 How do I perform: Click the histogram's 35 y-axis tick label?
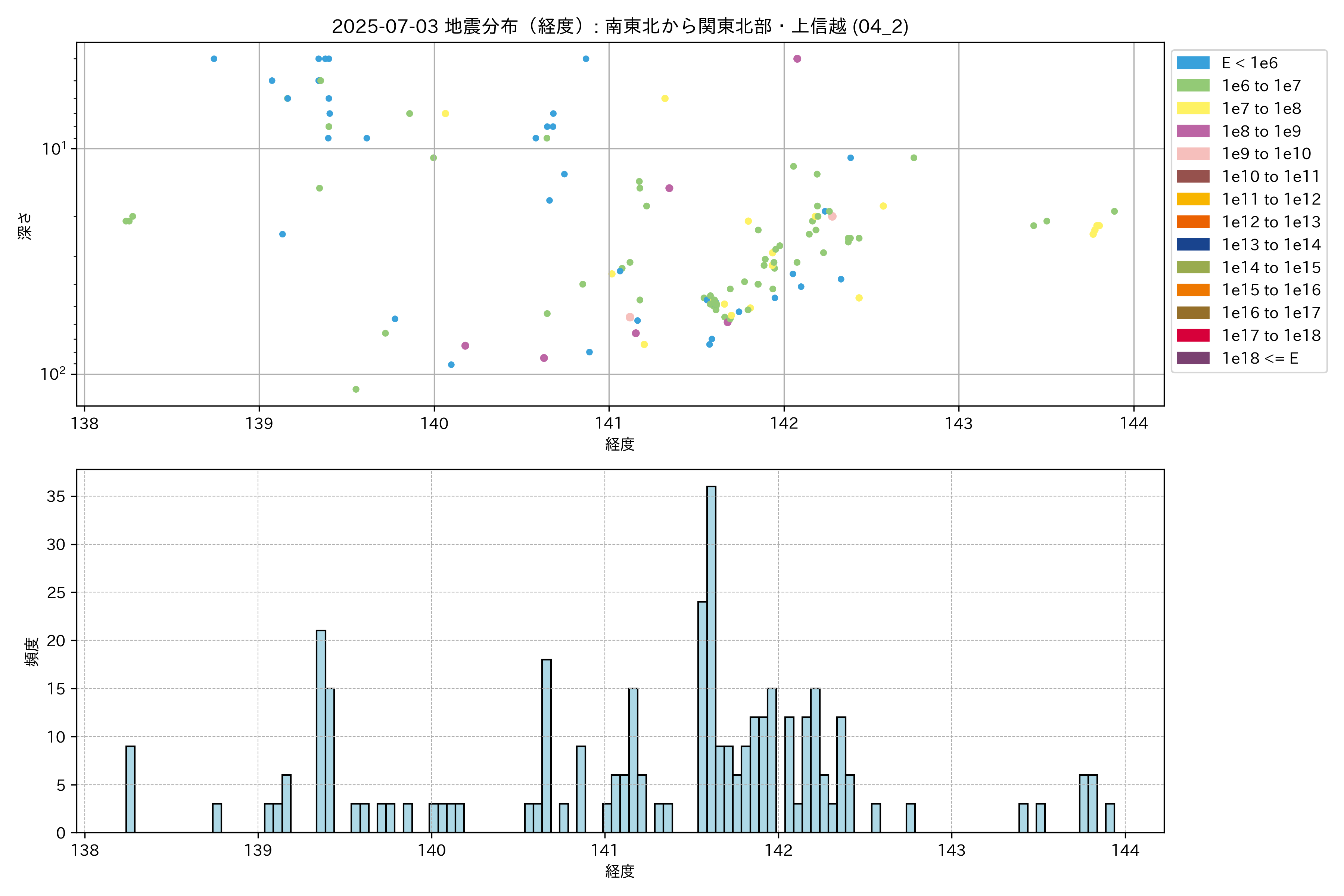[x=56, y=496]
